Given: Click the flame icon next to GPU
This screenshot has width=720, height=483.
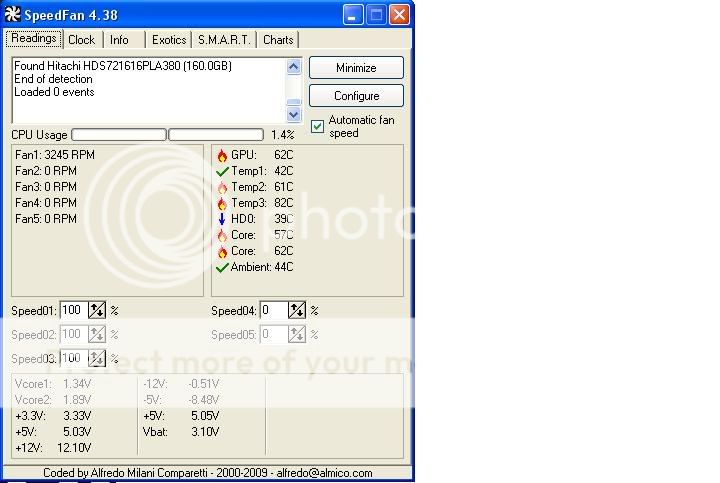Looking at the screenshot, I should [222, 155].
